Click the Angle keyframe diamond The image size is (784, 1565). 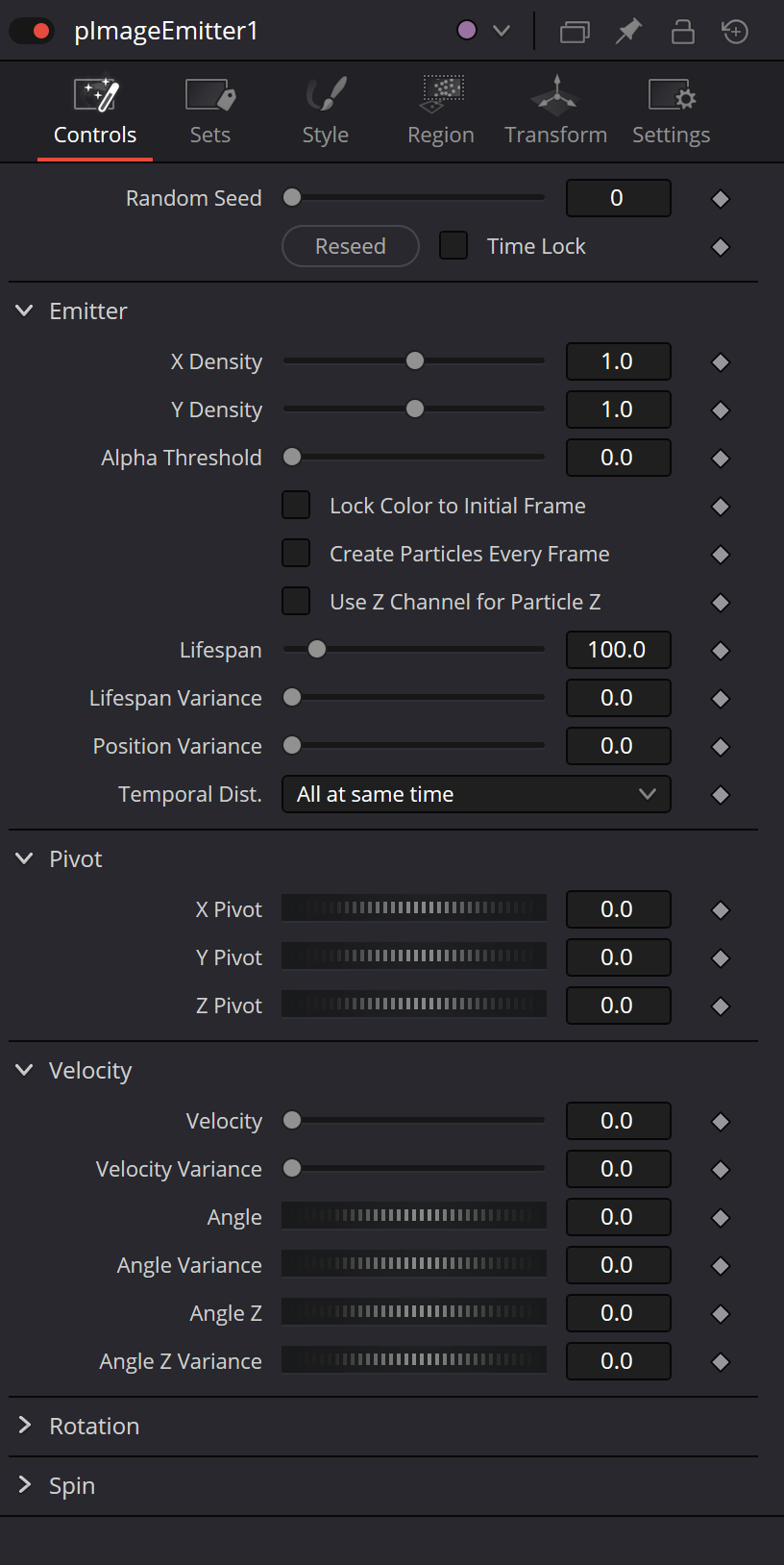coord(721,1218)
